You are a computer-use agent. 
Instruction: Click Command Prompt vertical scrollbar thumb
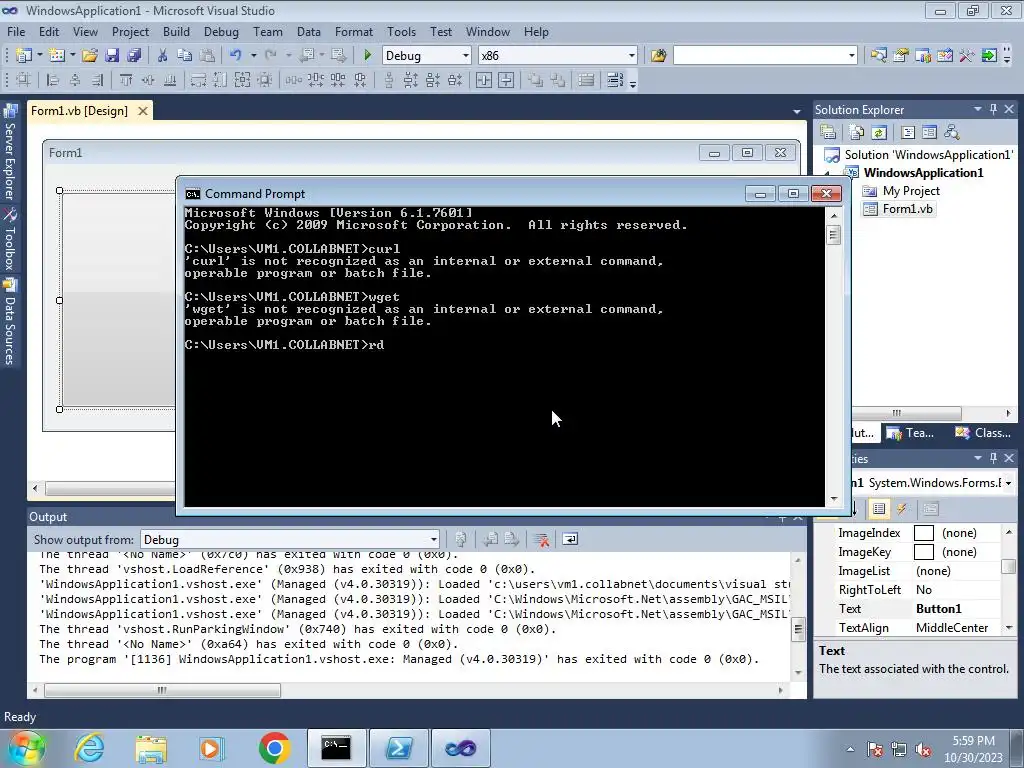tap(833, 234)
